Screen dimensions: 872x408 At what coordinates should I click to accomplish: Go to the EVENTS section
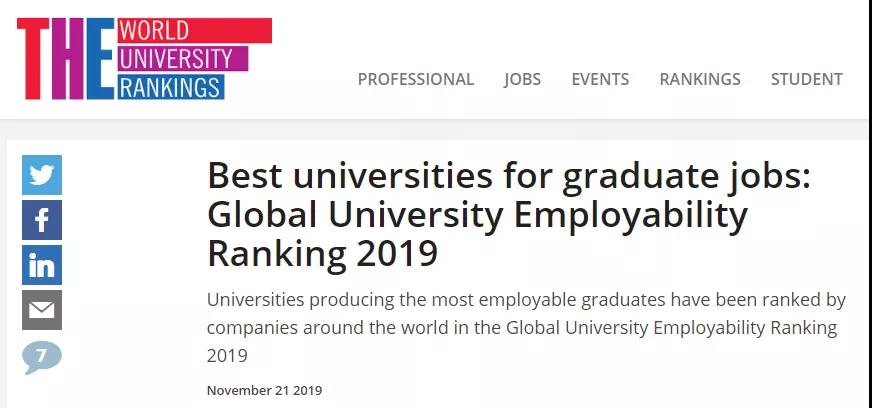coord(600,79)
